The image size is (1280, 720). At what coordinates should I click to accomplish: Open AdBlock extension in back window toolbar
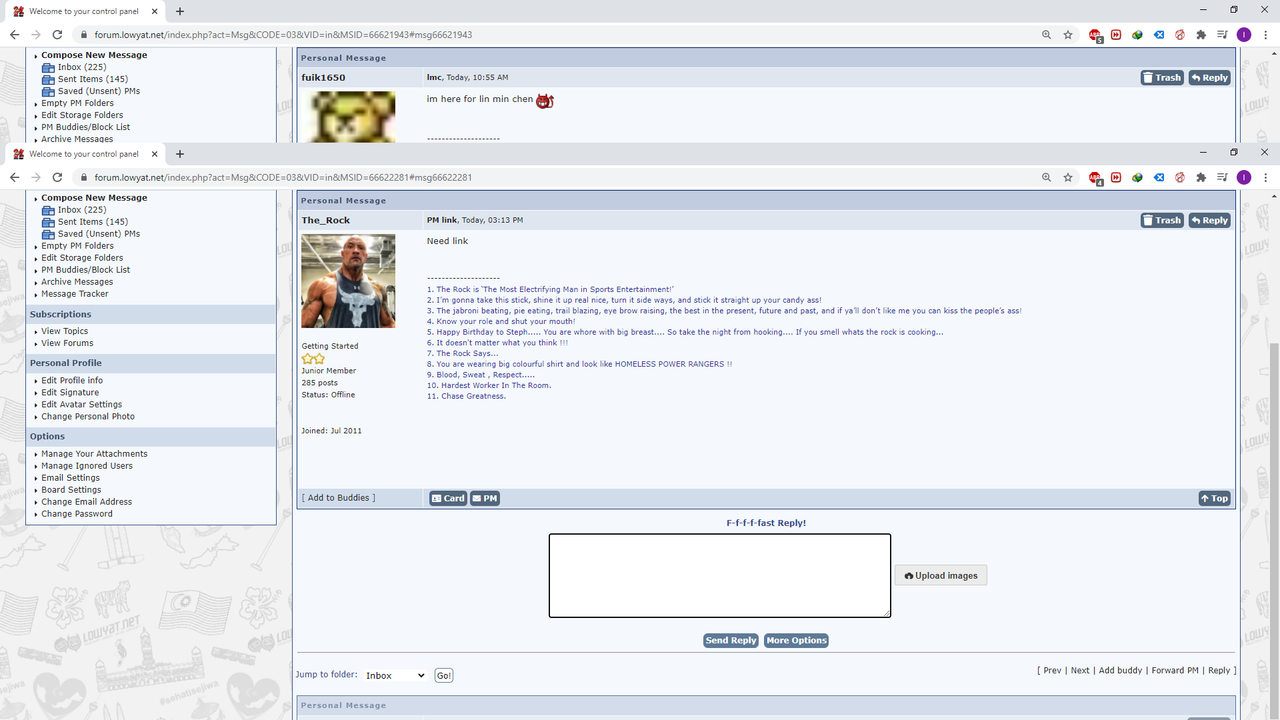click(1096, 35)
